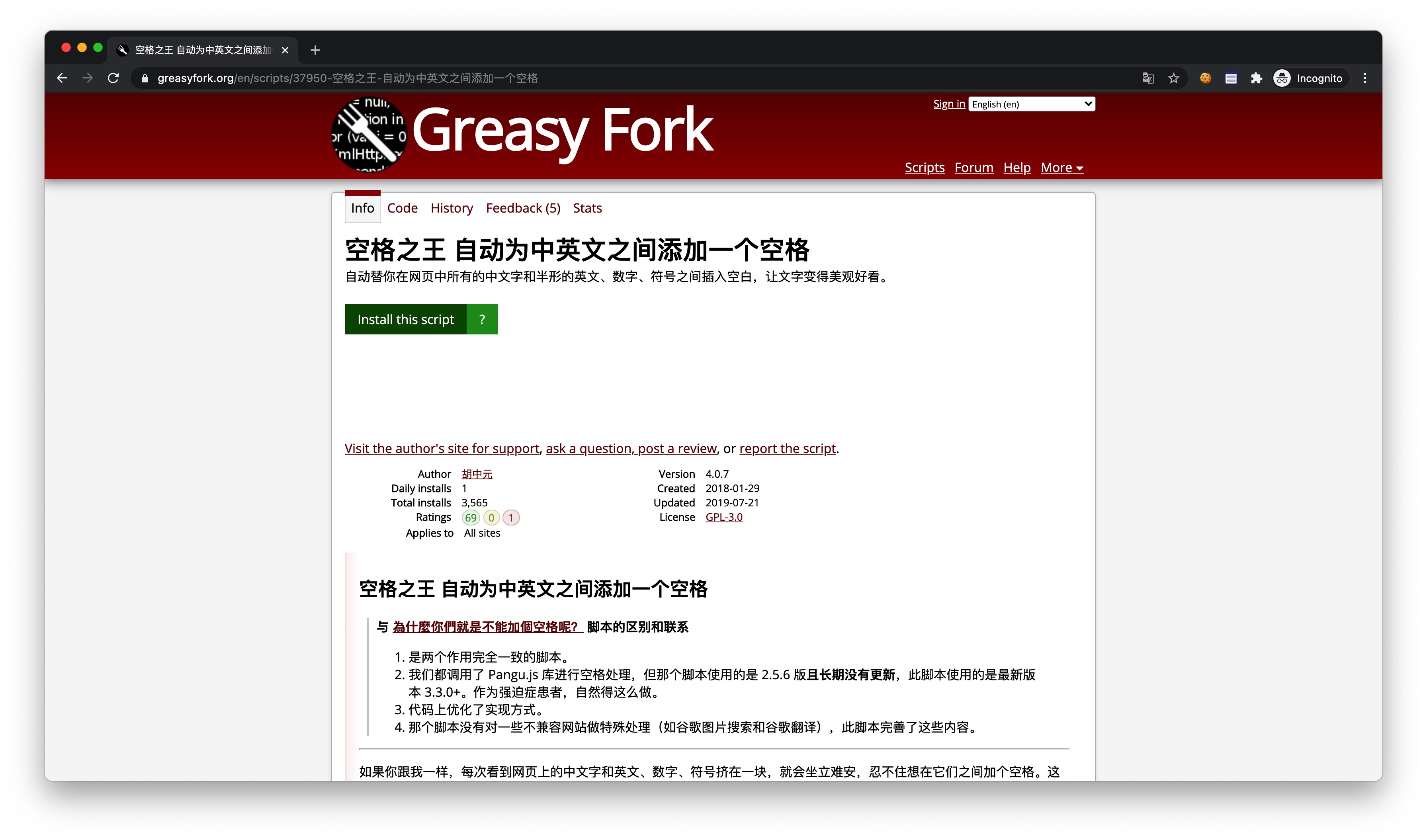
Task: Open the GPL-3.0 license link
Action: click(724, 518)
